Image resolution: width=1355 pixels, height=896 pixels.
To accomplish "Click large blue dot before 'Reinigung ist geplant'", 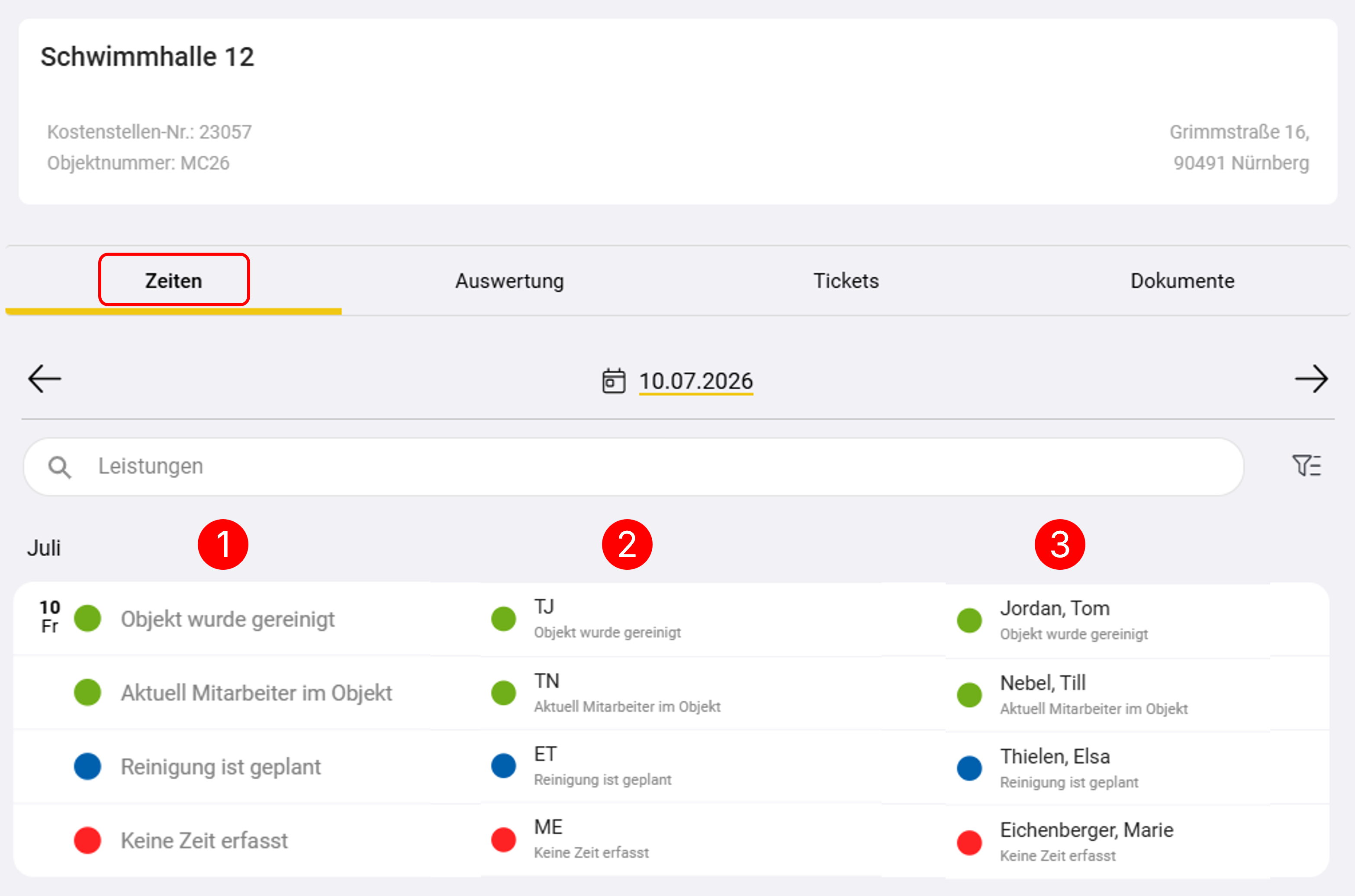I will point(87,766).
